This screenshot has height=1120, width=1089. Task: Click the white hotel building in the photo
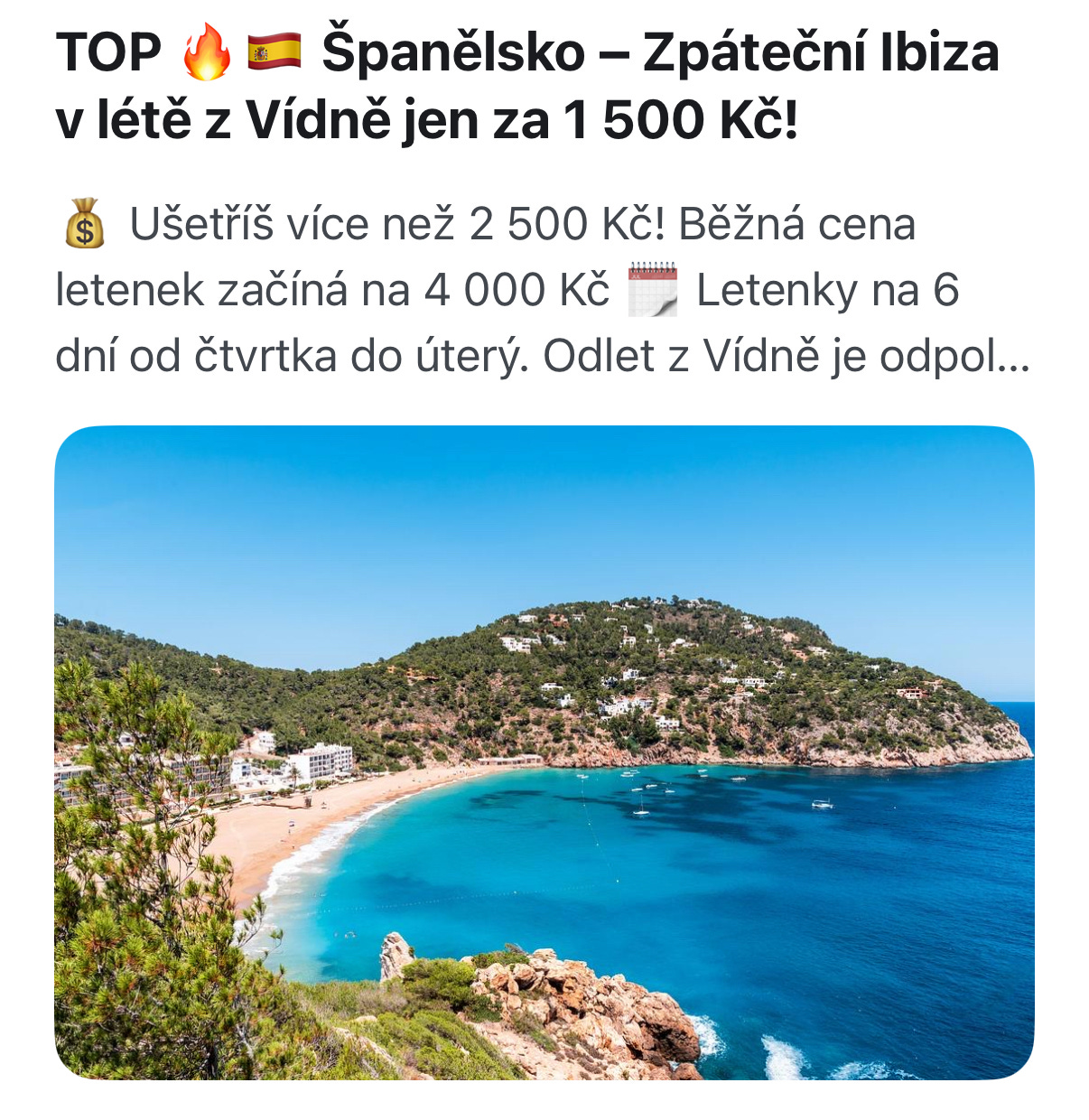point(321,761)
